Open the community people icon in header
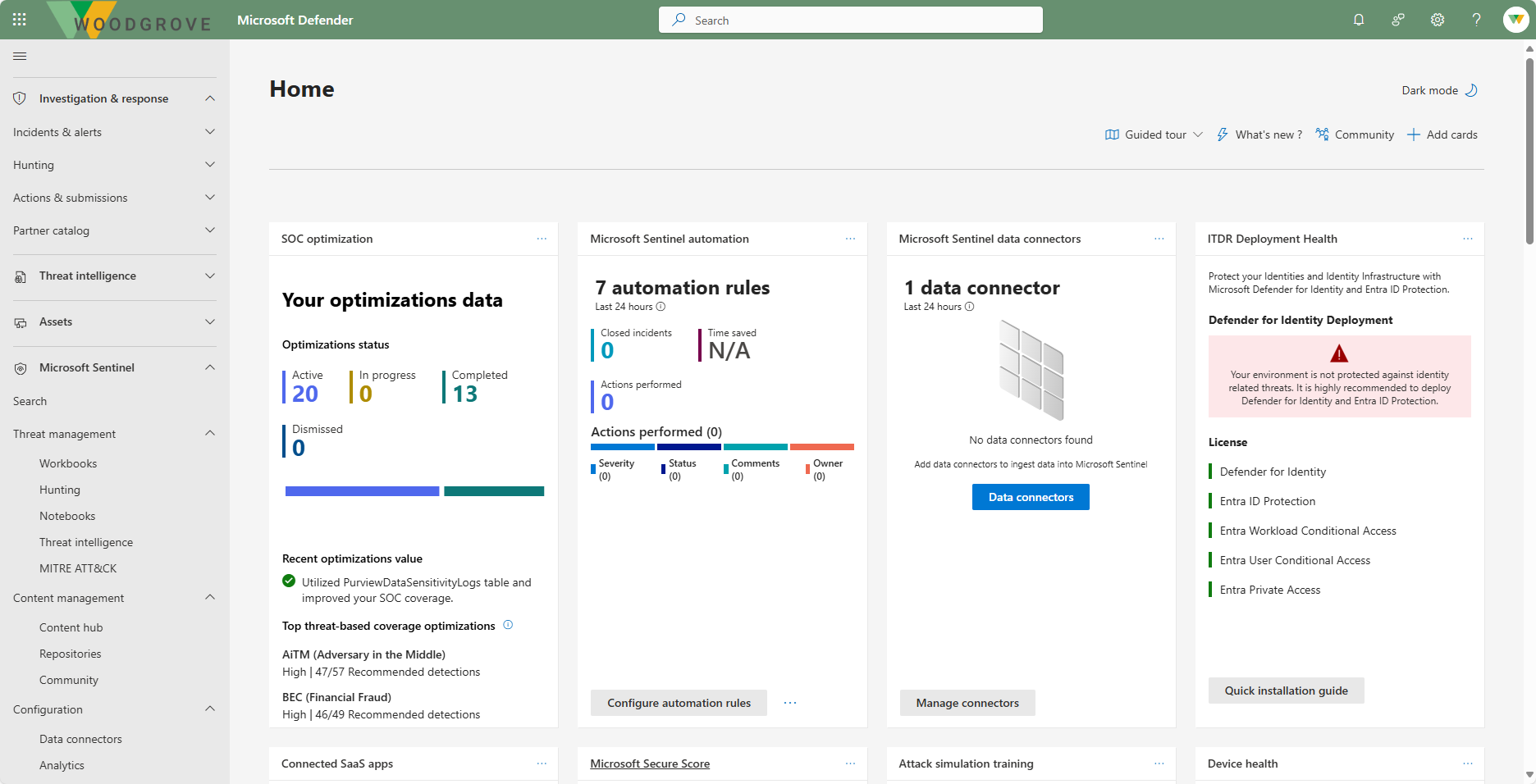 [x=1398, y=20]
